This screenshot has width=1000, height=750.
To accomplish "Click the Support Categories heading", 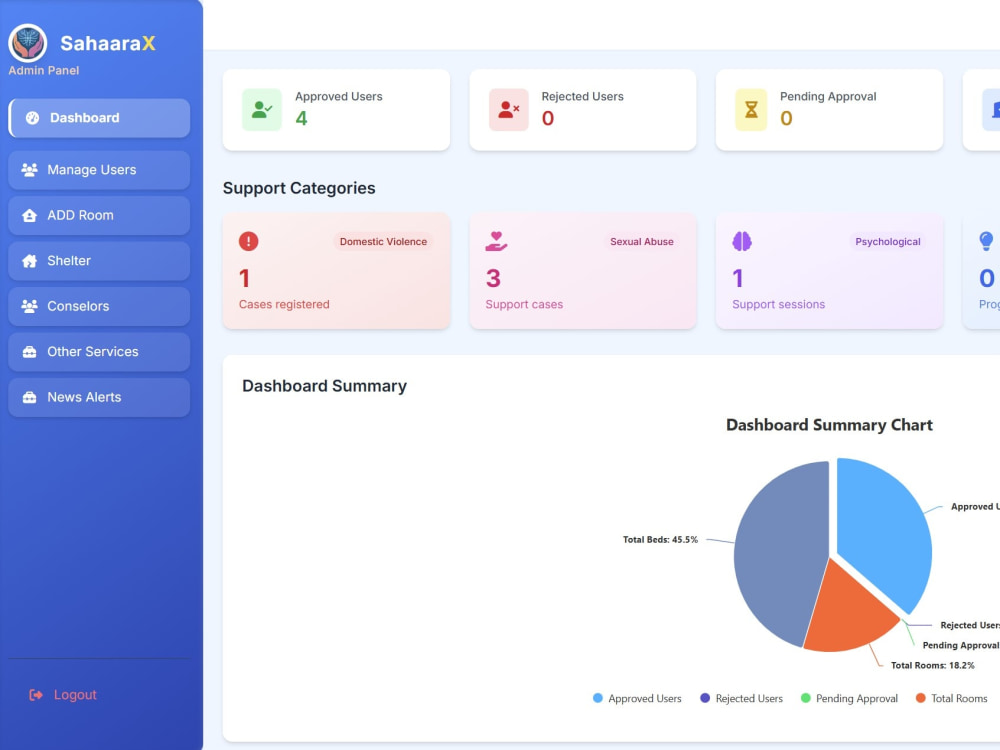I will 299,188.
